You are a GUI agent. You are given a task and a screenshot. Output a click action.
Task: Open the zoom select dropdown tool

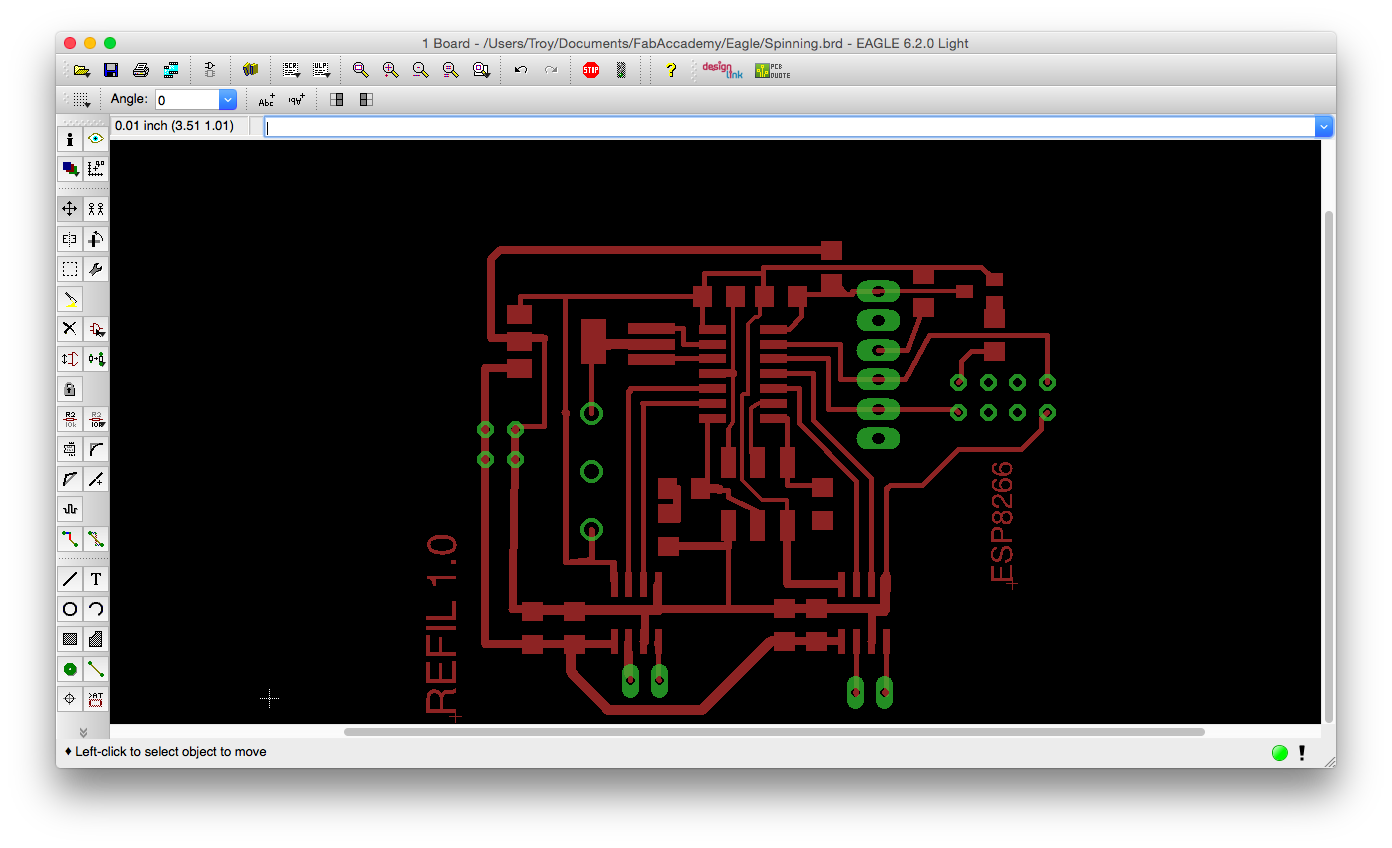(481, 70)
